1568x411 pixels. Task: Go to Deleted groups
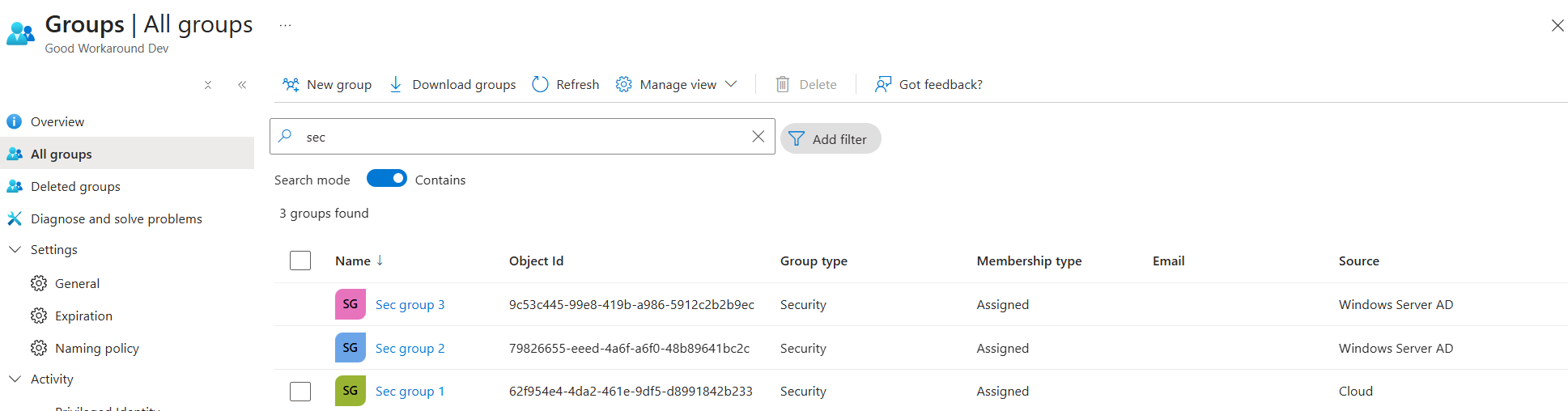[x=75, y=186]
